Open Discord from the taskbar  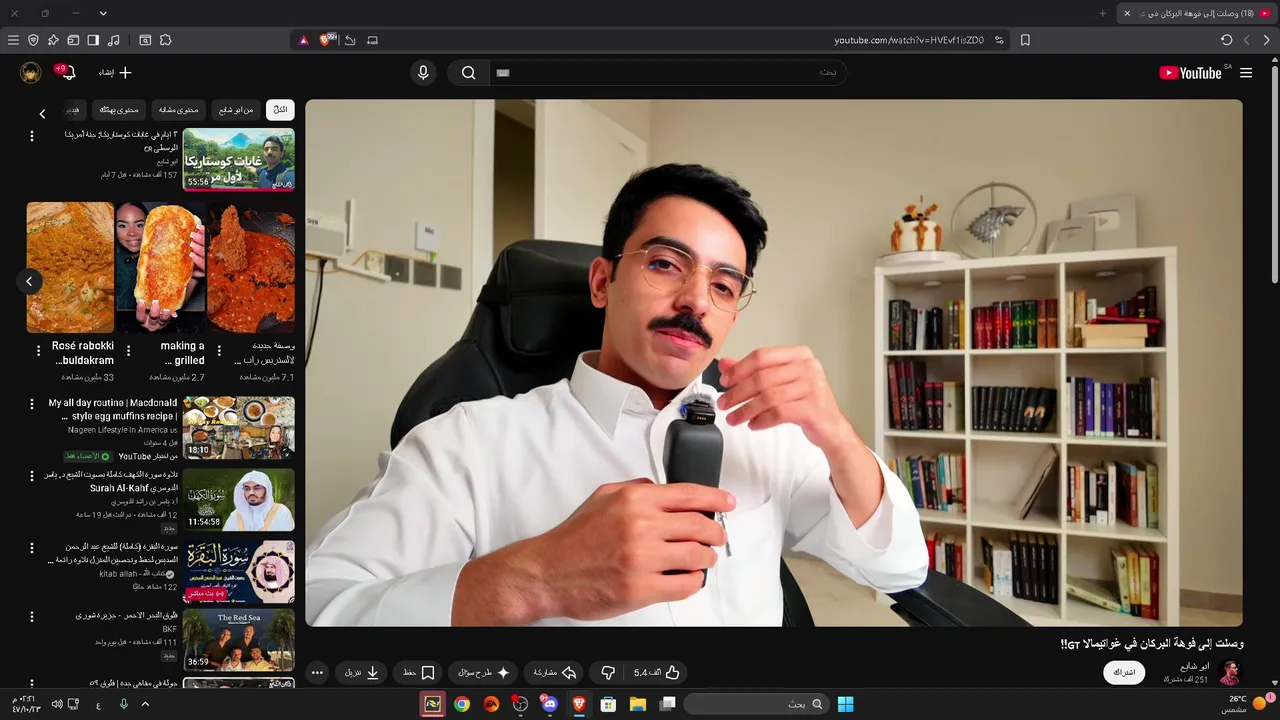[x=550, y=704]
